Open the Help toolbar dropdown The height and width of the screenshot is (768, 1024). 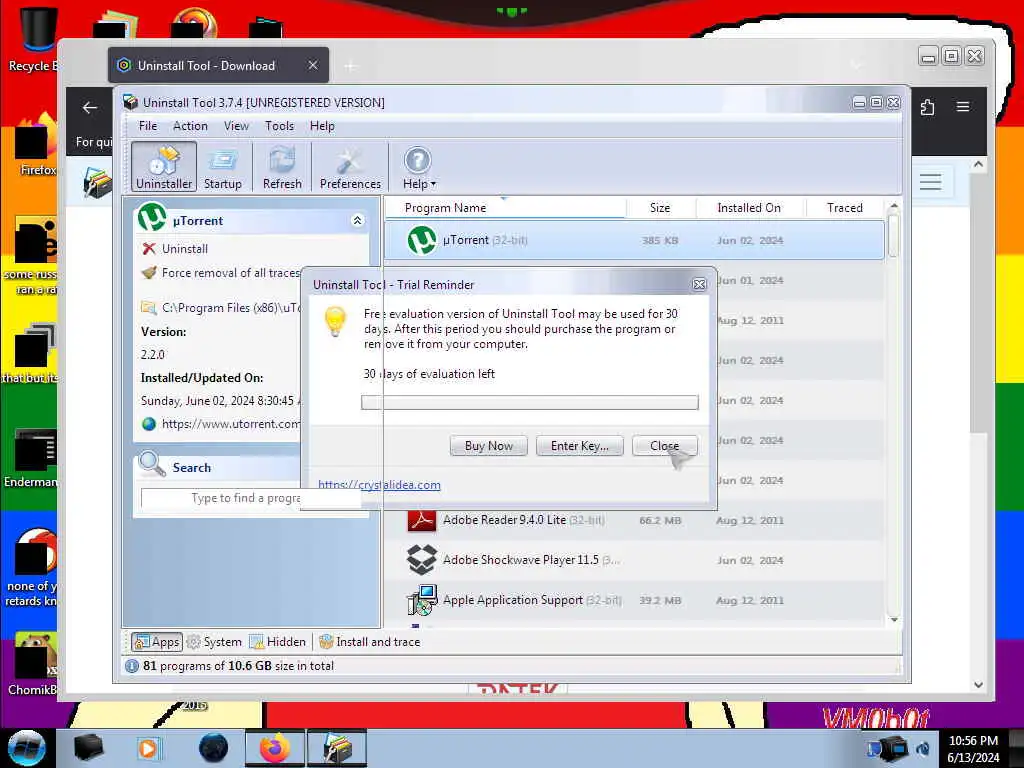(x=419, y=167)
